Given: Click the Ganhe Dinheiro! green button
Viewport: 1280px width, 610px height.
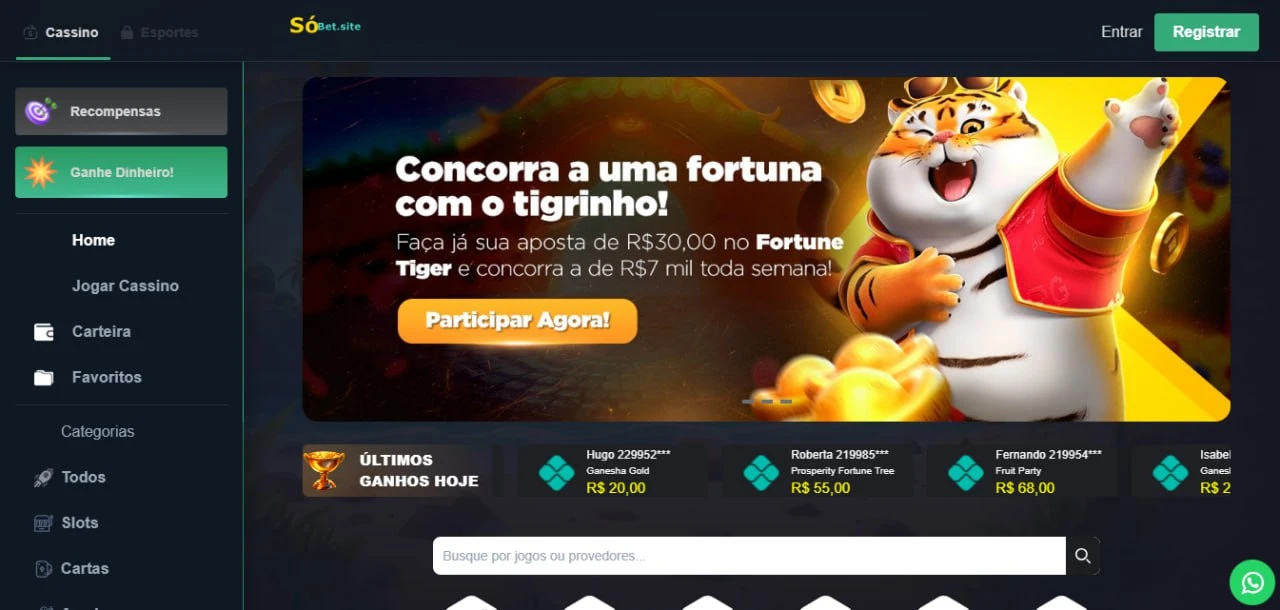Looking at the screenshot, I should (x=121, y=172).
